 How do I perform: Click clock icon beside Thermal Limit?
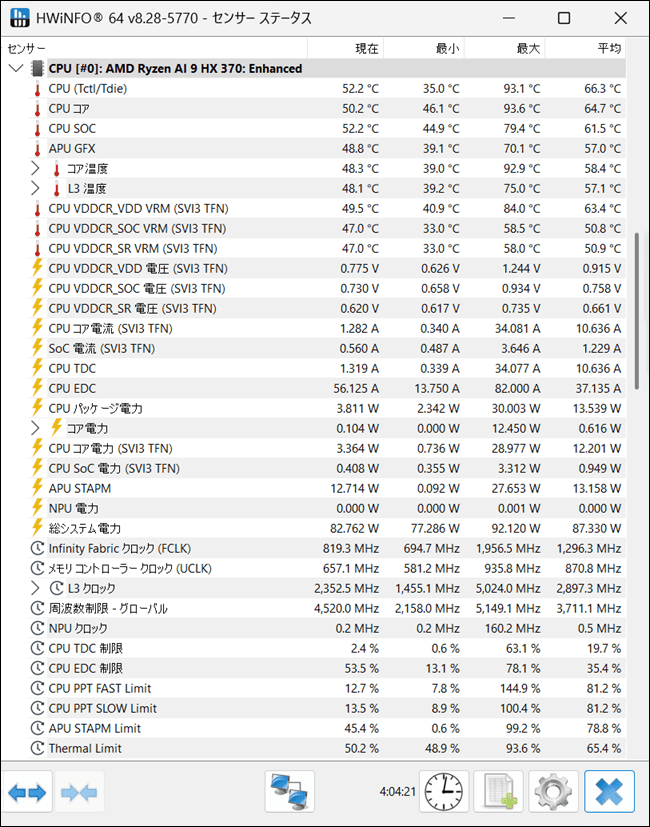(37, 748)
